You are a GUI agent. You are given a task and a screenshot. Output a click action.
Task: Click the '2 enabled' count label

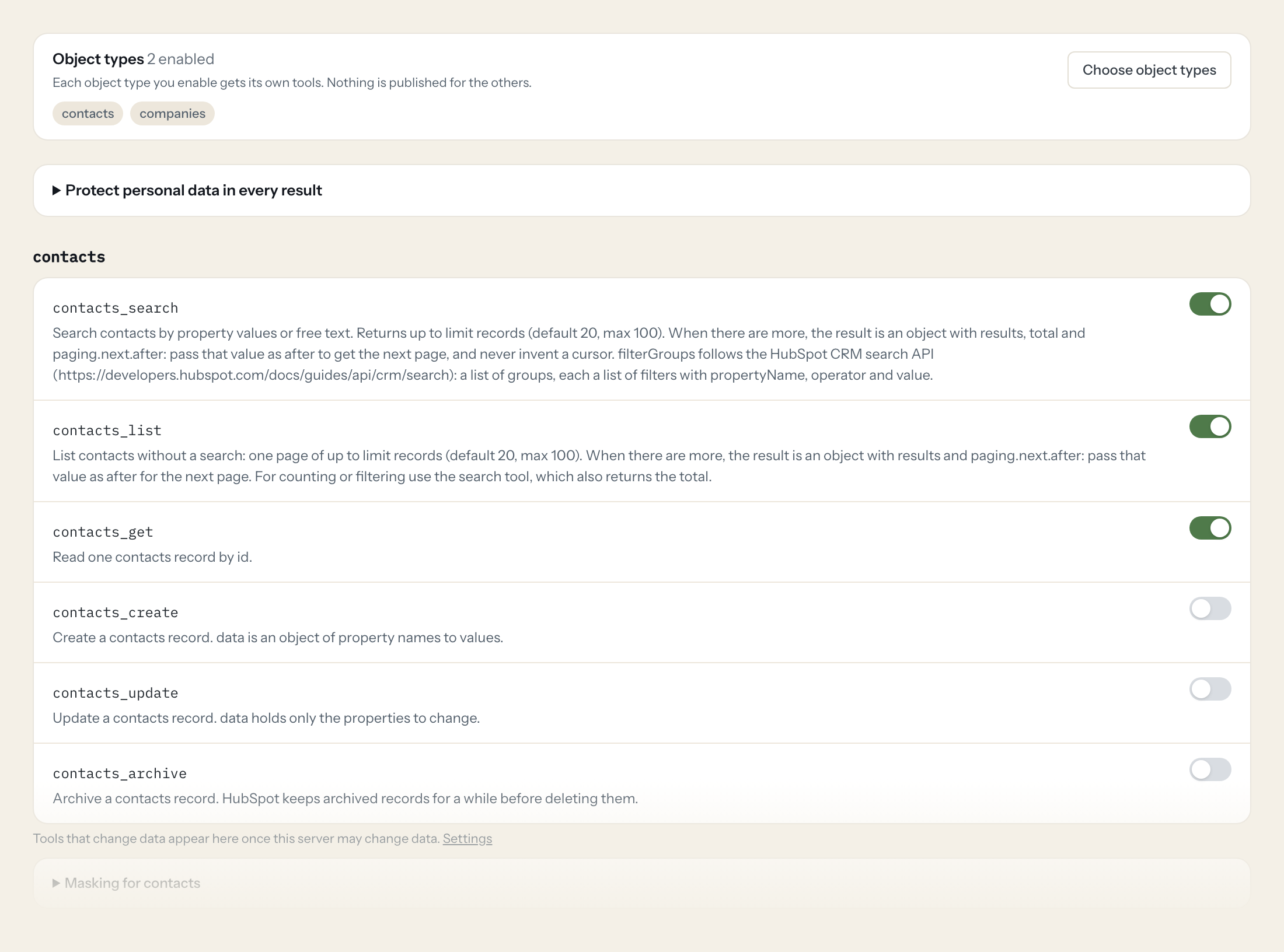click(x=180, y=59)
